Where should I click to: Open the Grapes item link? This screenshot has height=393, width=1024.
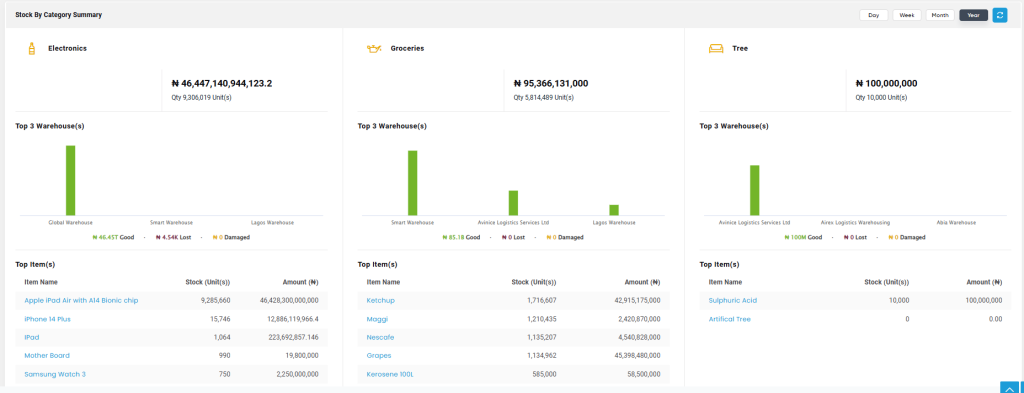pyautogui.click(x=379, y=356)
